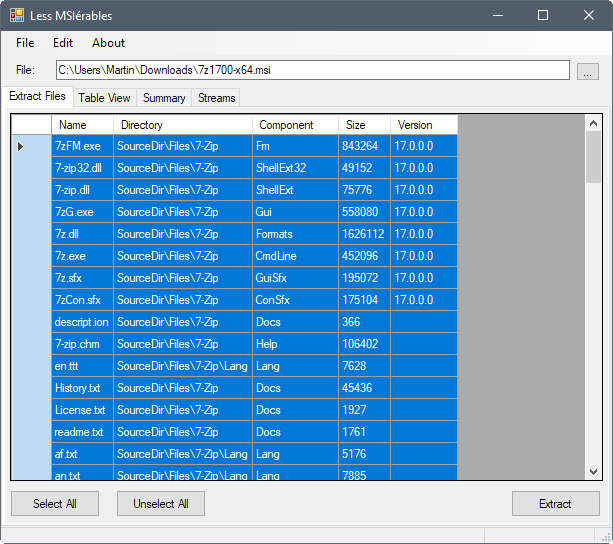This screenshot has width=613, height=544.
Task: Click the scrollbar up arrow
Action: tap(593, 123)
